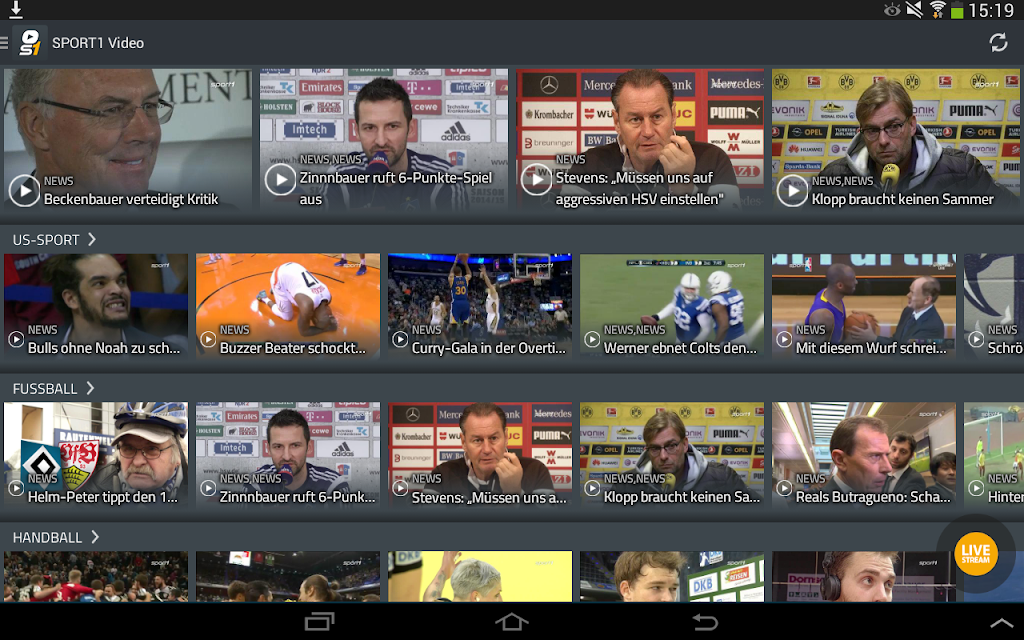Click play icon on Klopp braucht keinen Sammer
The height and width of the screenshot is (640, 1024).
(x=793, y=191)
